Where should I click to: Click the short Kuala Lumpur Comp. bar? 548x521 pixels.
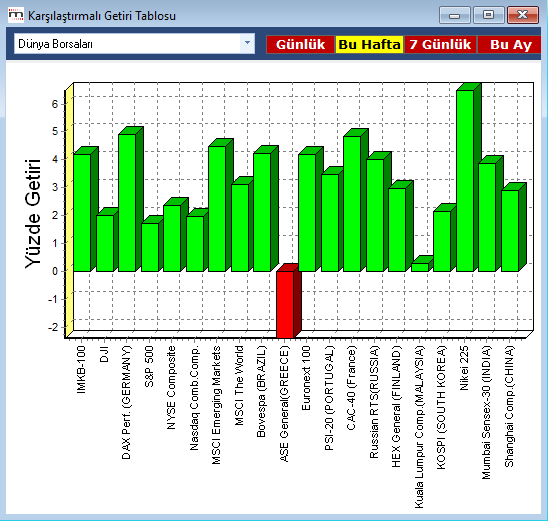[x=420, y=267]
